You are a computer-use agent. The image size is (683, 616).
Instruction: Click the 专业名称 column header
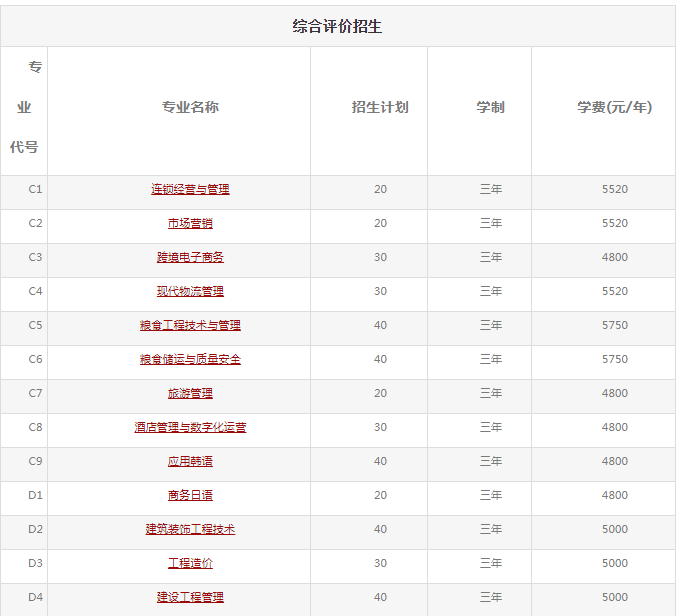[x=190, y=107]
